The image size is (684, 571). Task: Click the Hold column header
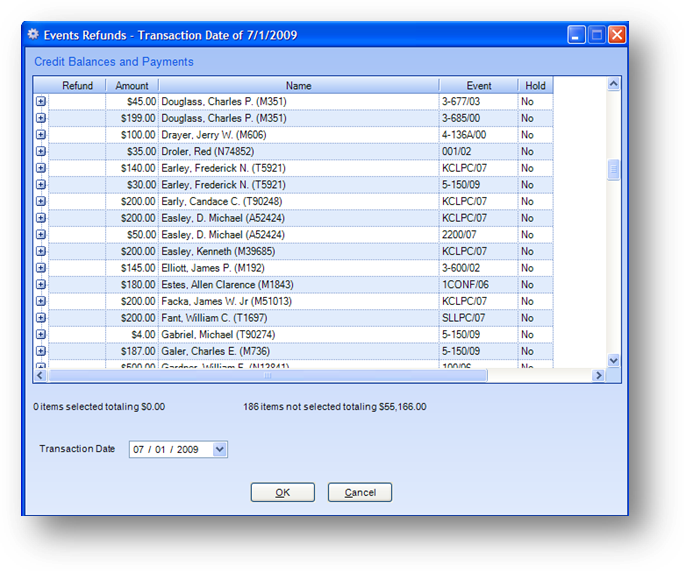point(535,86)
